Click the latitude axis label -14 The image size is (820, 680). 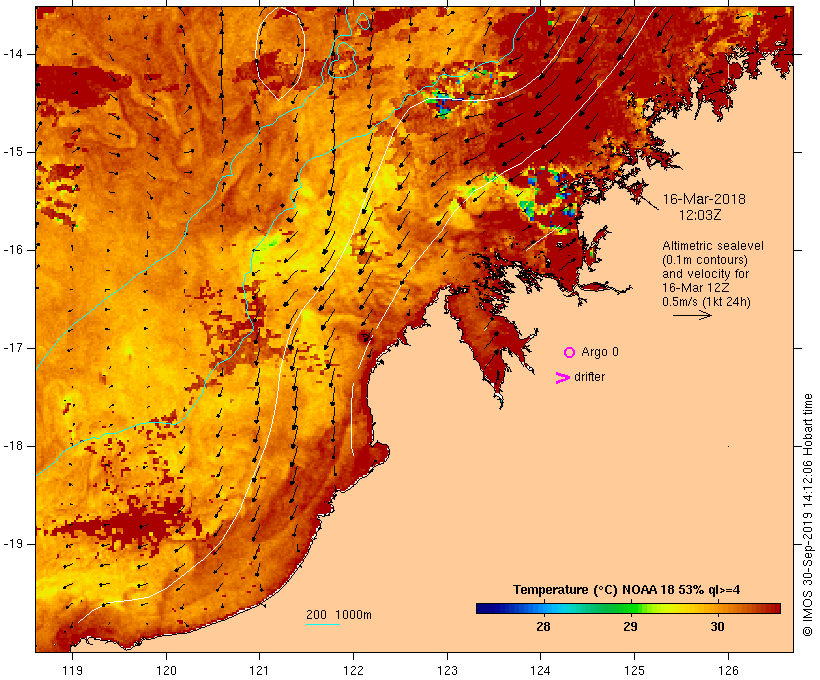point(14,54)
